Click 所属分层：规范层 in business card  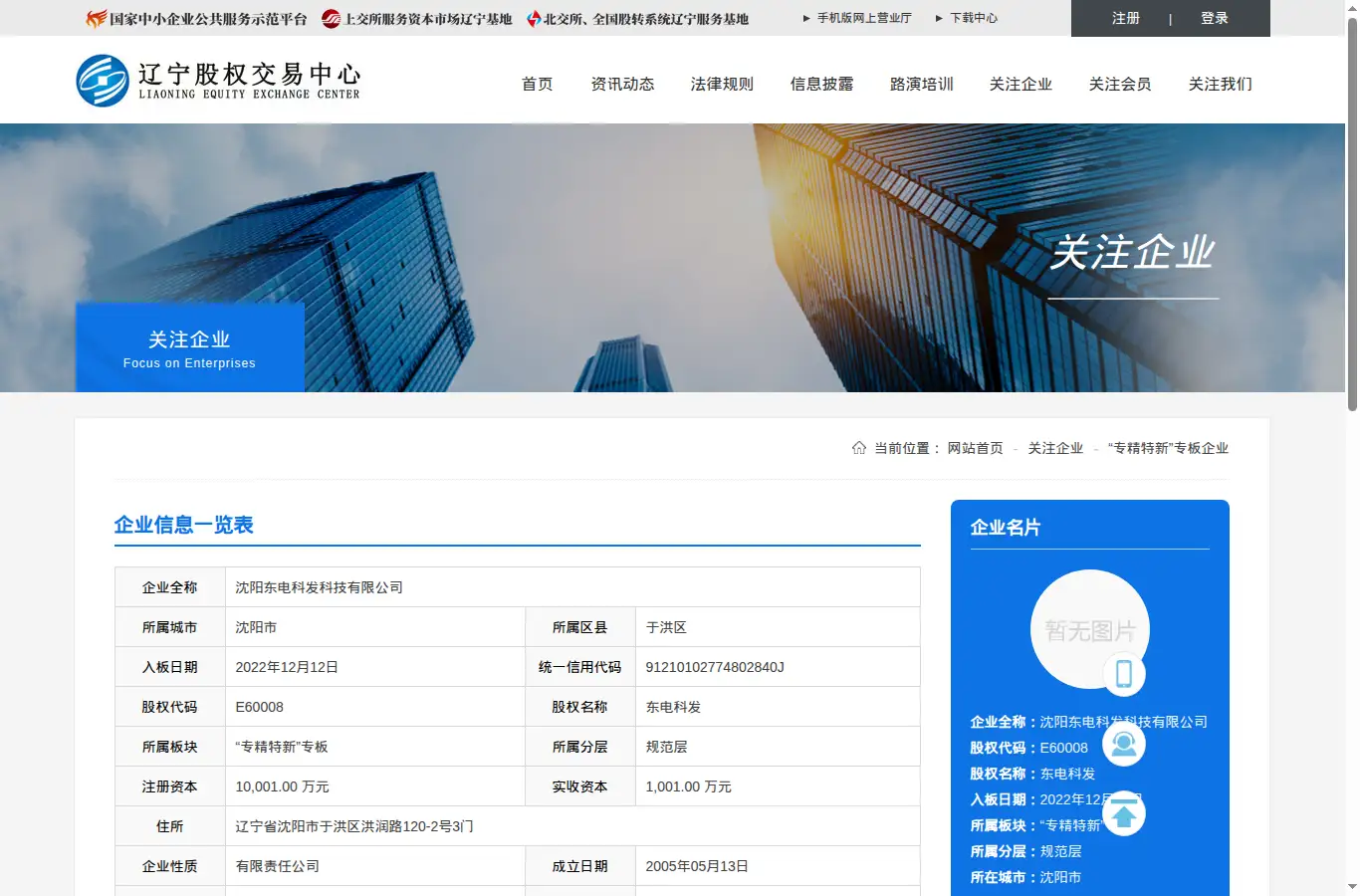[x=1026, y=851]
